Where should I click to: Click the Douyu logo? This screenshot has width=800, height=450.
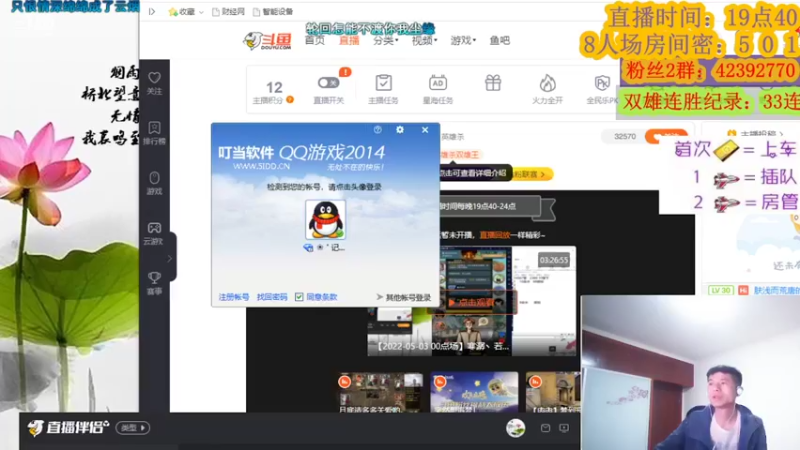(267, 41)
